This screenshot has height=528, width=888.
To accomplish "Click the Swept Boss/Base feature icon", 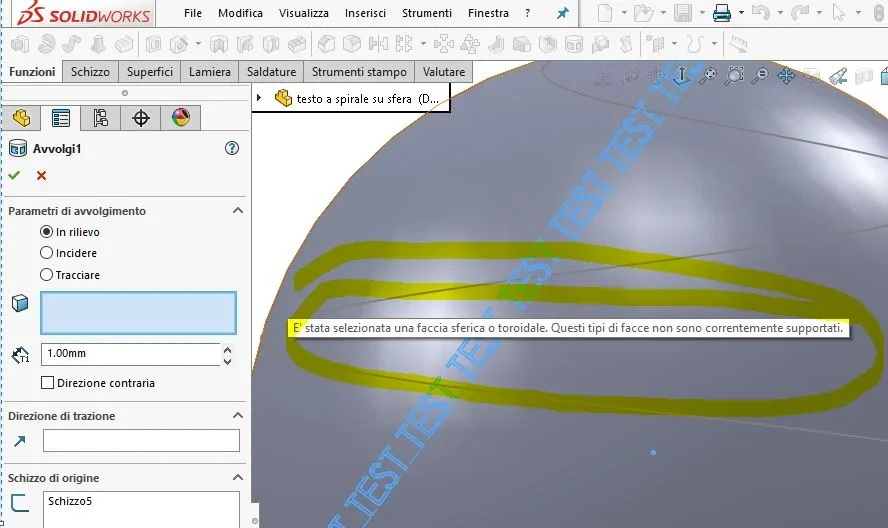I will coord(72,44).
